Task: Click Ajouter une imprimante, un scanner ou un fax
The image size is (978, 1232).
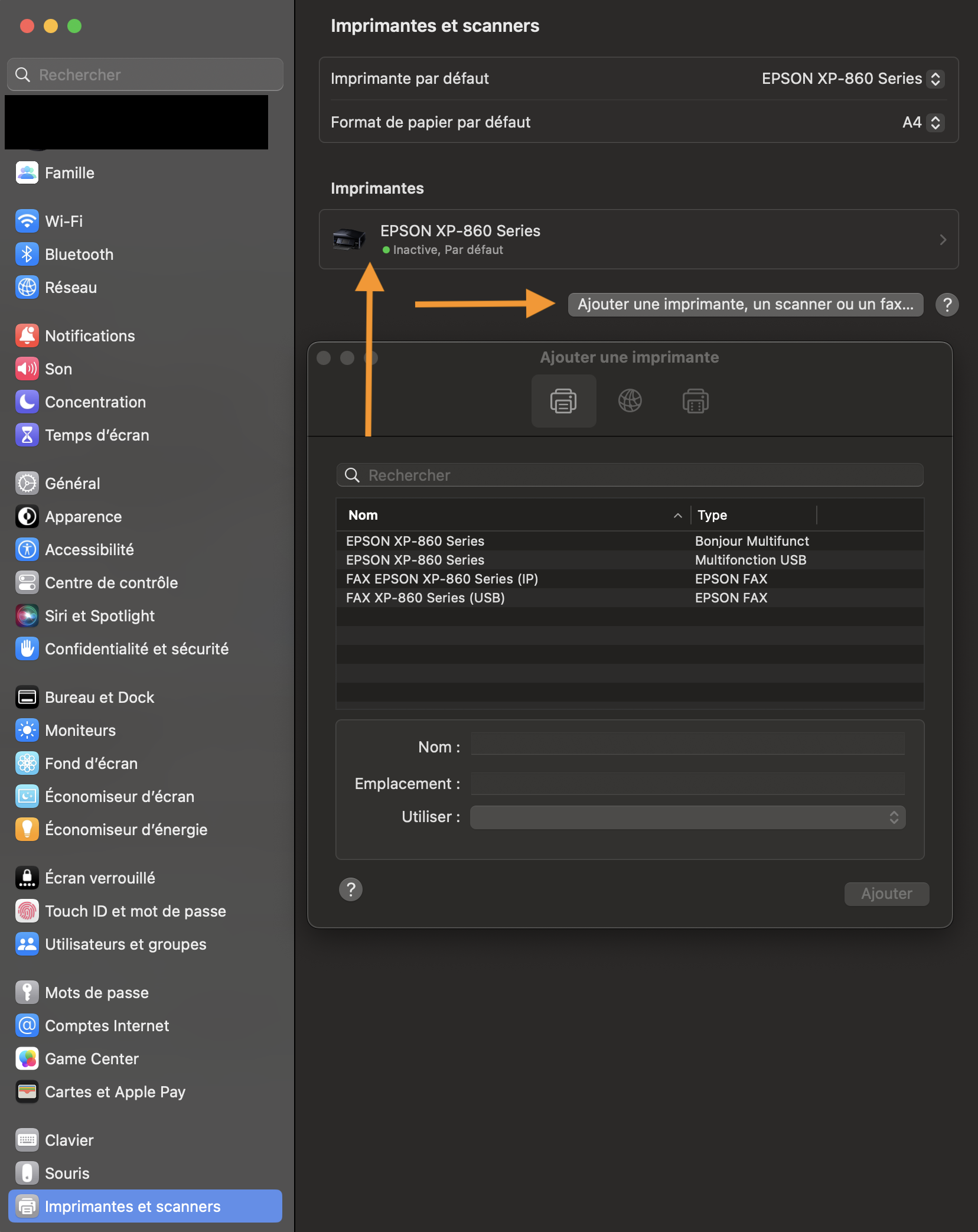Action: click(745, 305)
